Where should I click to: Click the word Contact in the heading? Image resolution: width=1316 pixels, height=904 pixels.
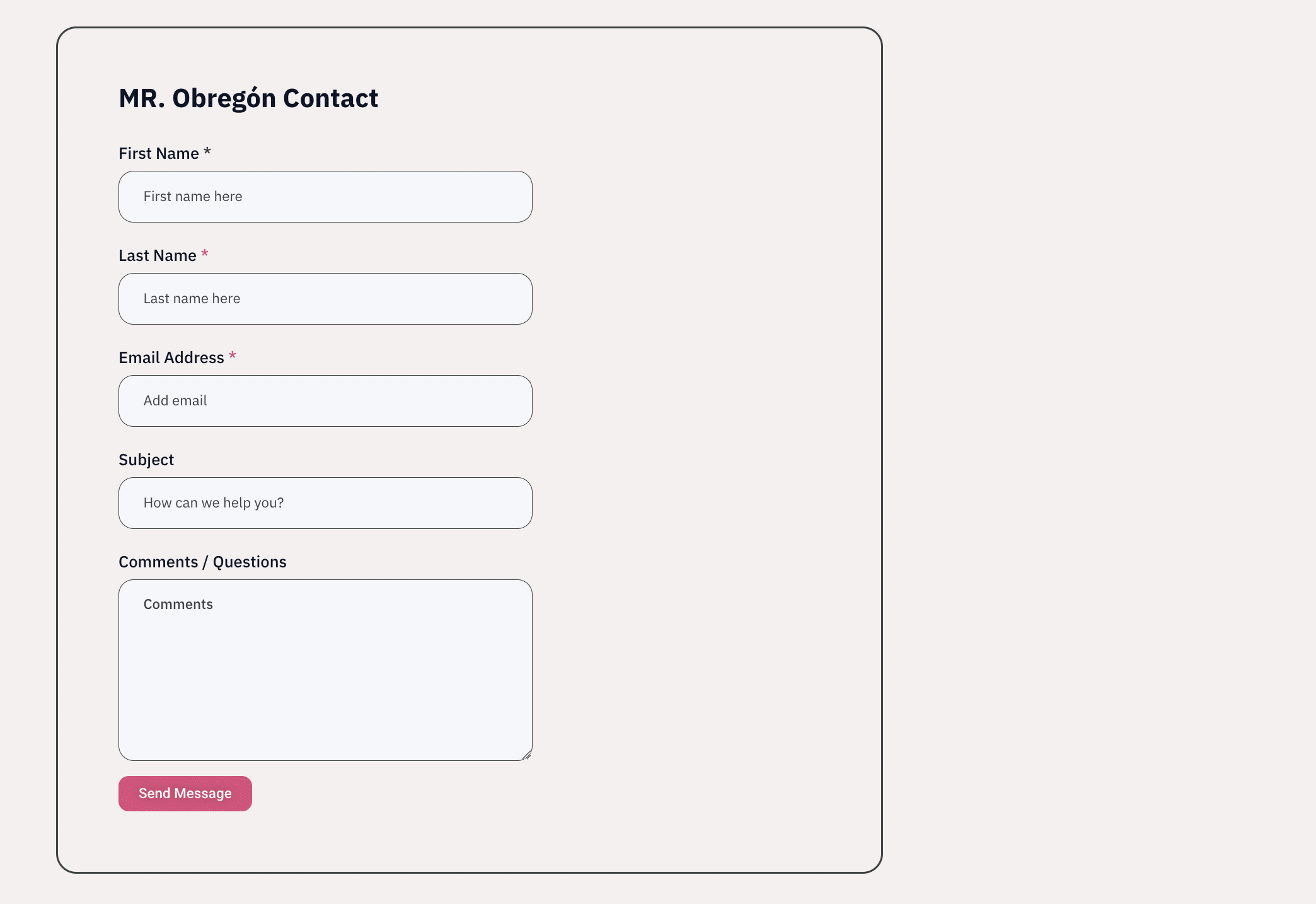tap(330, 98)
